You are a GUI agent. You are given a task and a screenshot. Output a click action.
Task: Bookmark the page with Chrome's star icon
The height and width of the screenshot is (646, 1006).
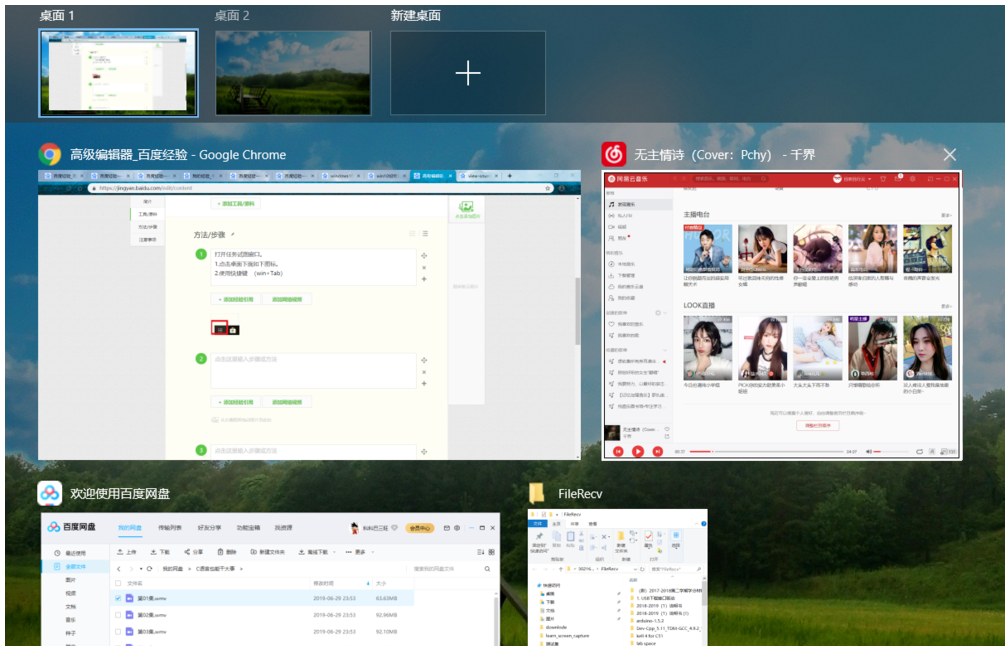pos(547,188)
